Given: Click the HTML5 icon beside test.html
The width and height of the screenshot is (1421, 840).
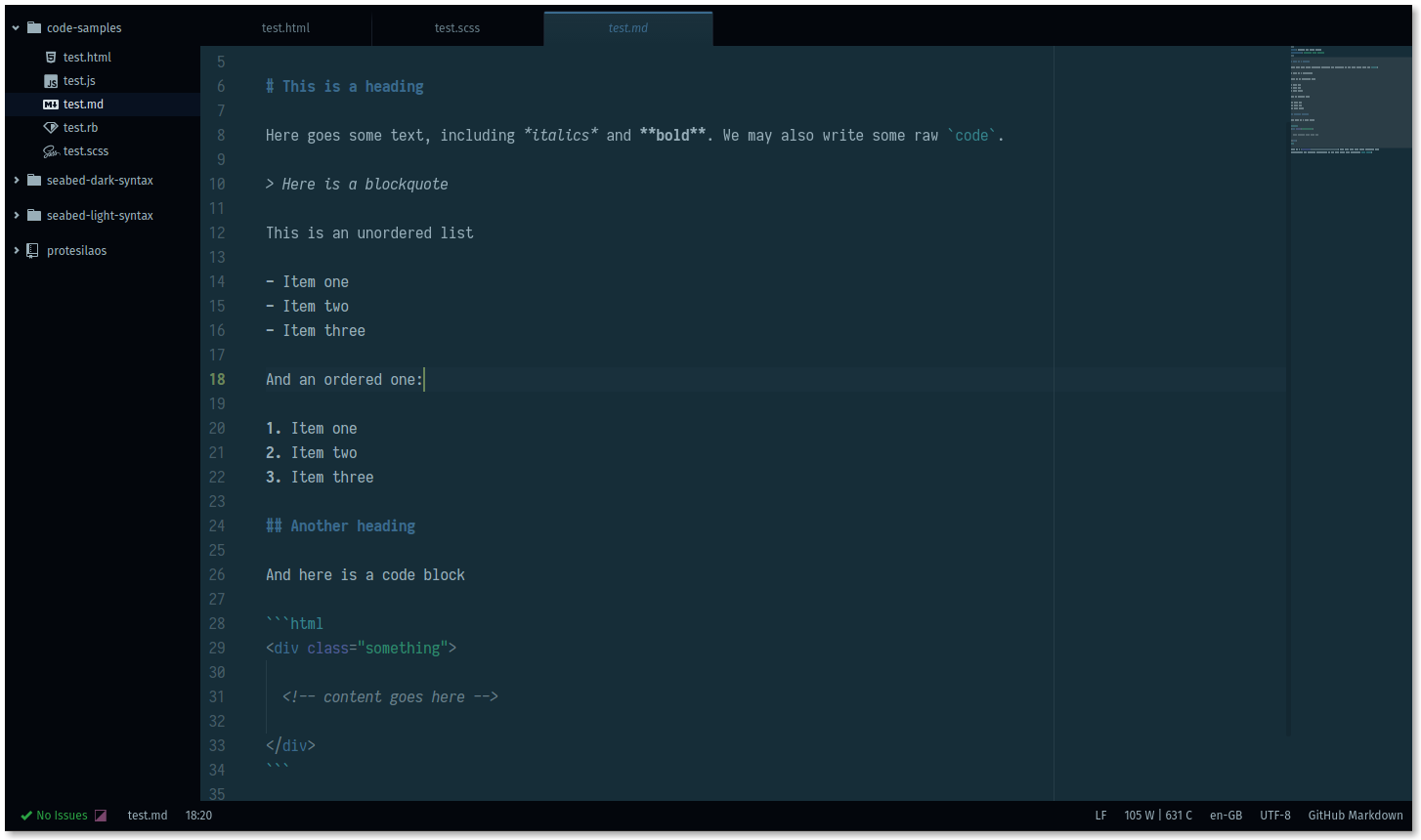Looking at the screenshot, I should pos(51,58).
